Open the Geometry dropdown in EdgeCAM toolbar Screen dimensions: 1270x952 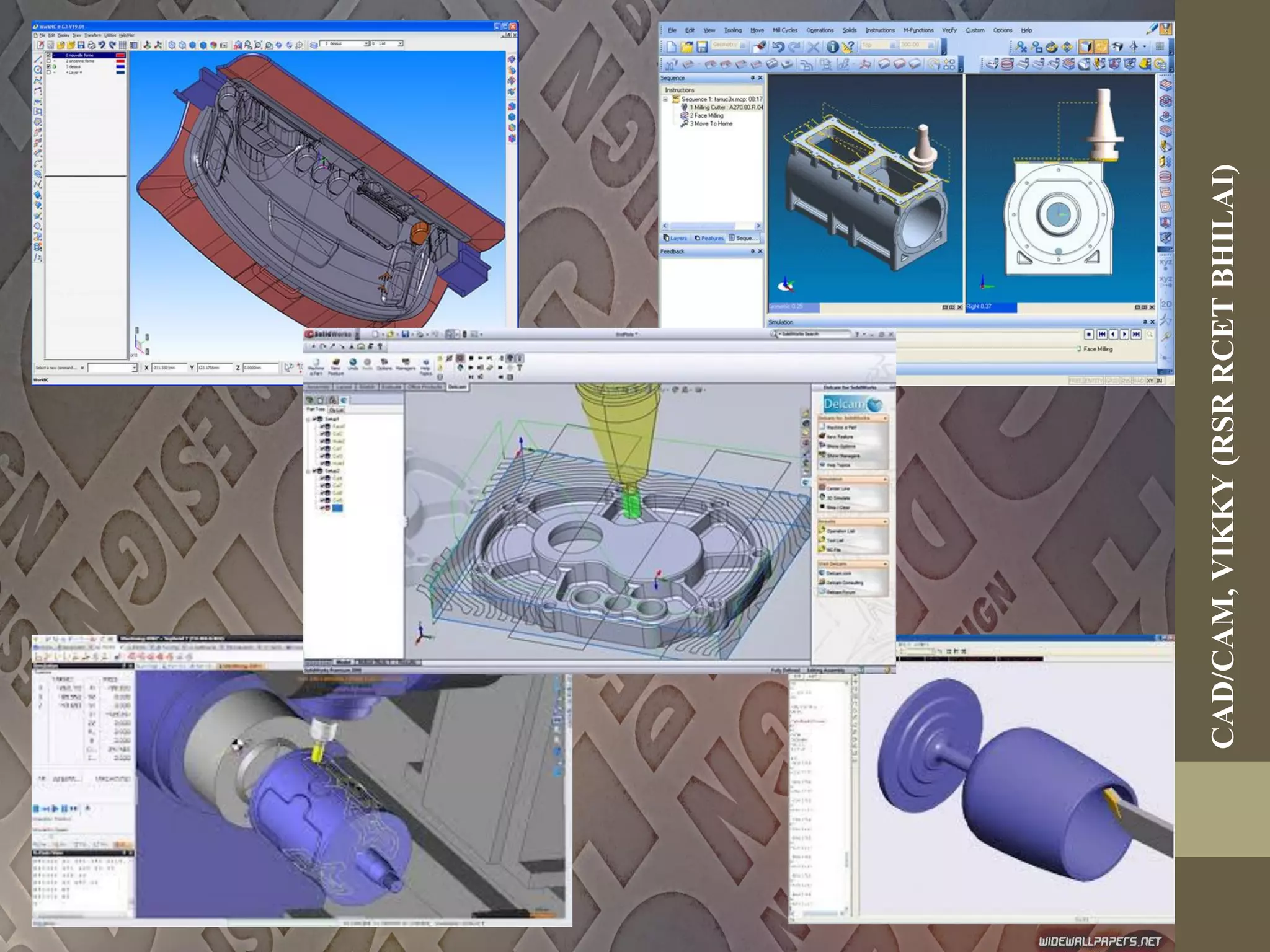point(743,45)
